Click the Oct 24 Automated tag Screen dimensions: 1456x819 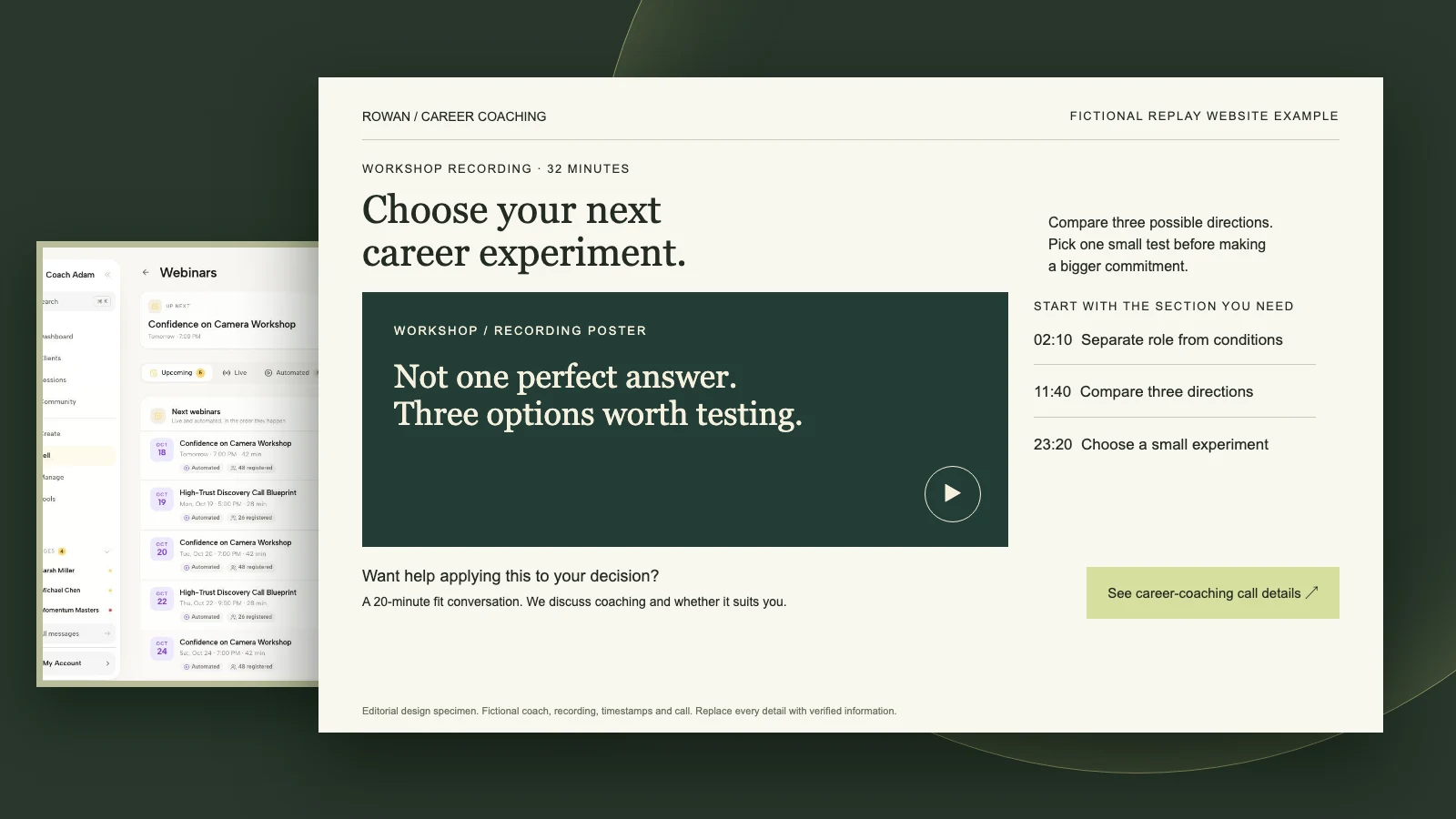[201, 666]
